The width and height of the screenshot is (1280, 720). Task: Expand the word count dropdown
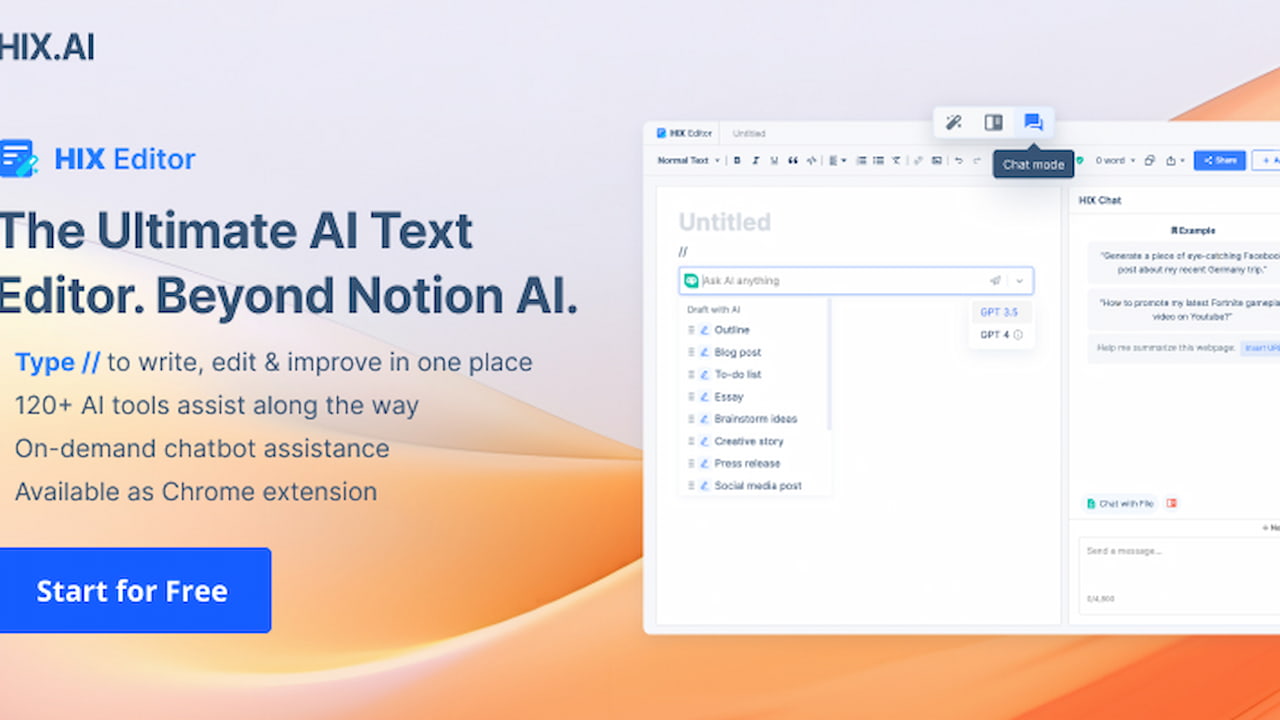(1133, 160)
